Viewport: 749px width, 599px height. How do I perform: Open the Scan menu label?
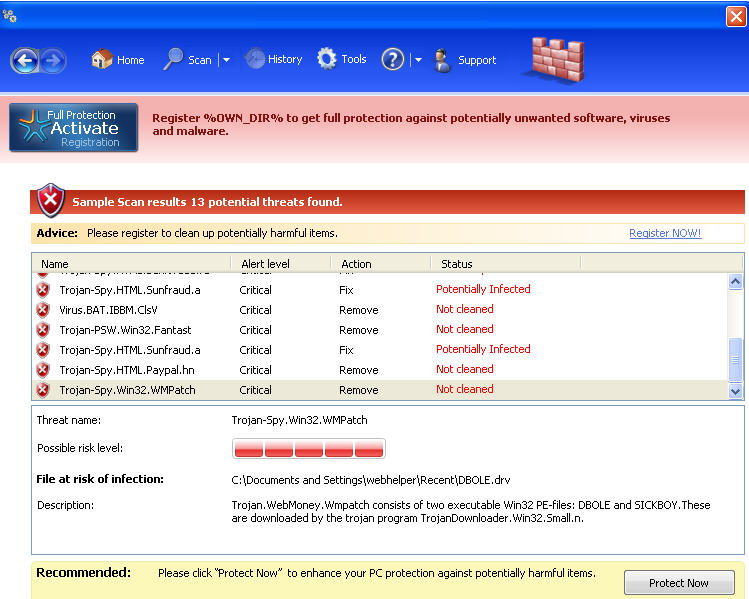(200, 60)
